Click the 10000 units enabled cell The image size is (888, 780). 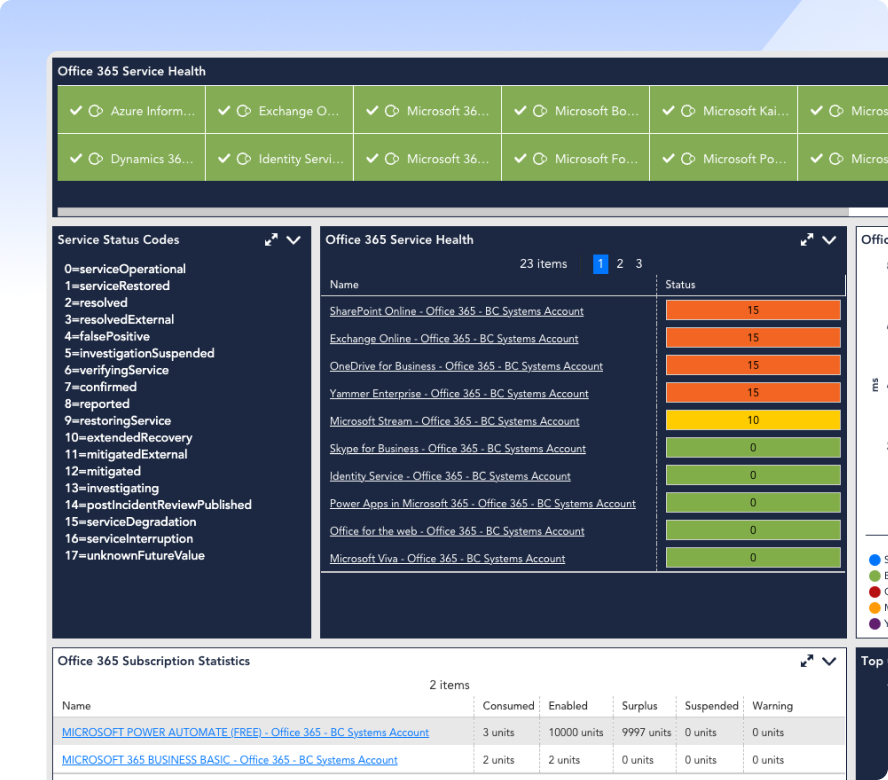576,732
